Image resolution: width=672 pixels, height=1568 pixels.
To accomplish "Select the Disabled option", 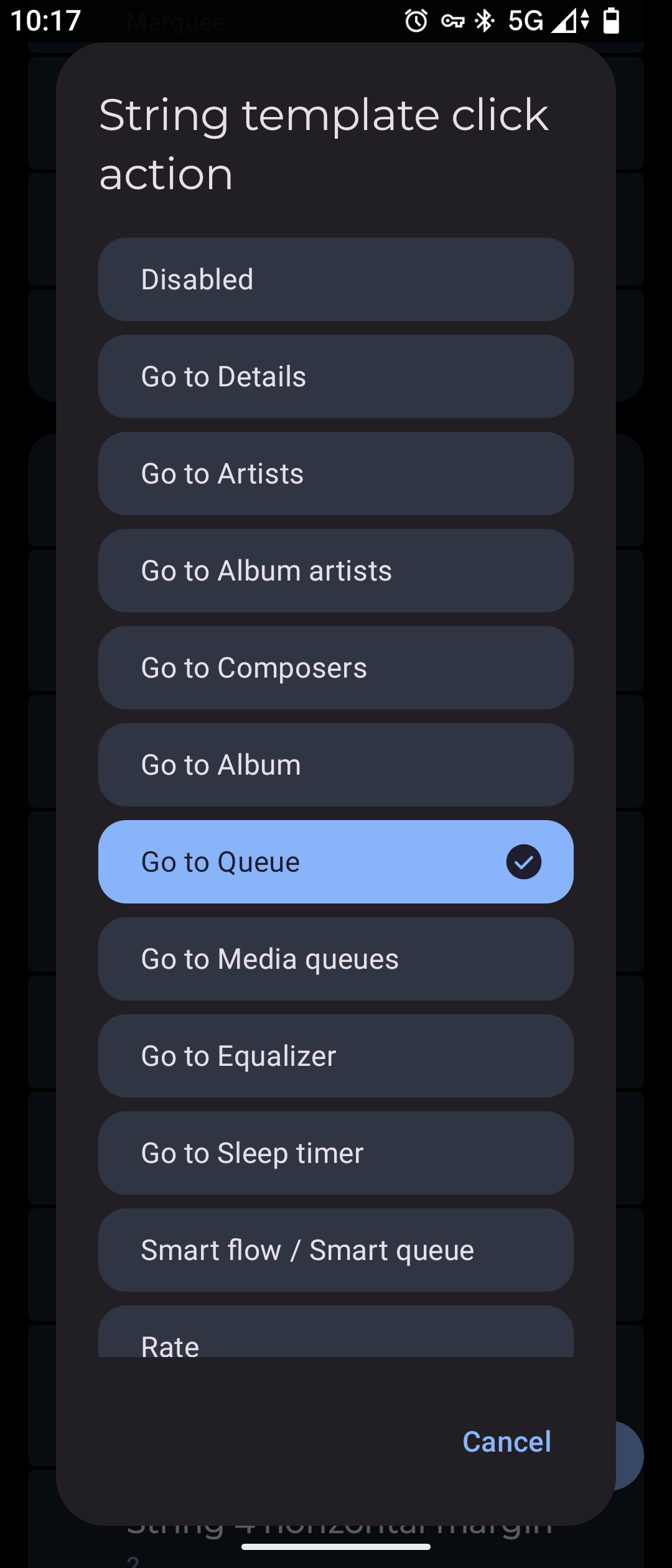I will [336, 279].
